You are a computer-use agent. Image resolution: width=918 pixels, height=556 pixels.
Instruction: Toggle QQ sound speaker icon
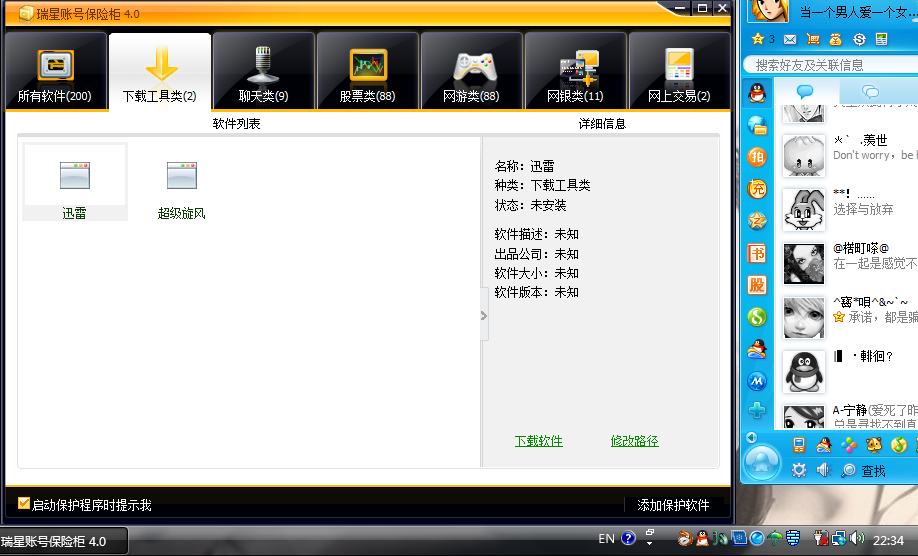coord(824,470)
